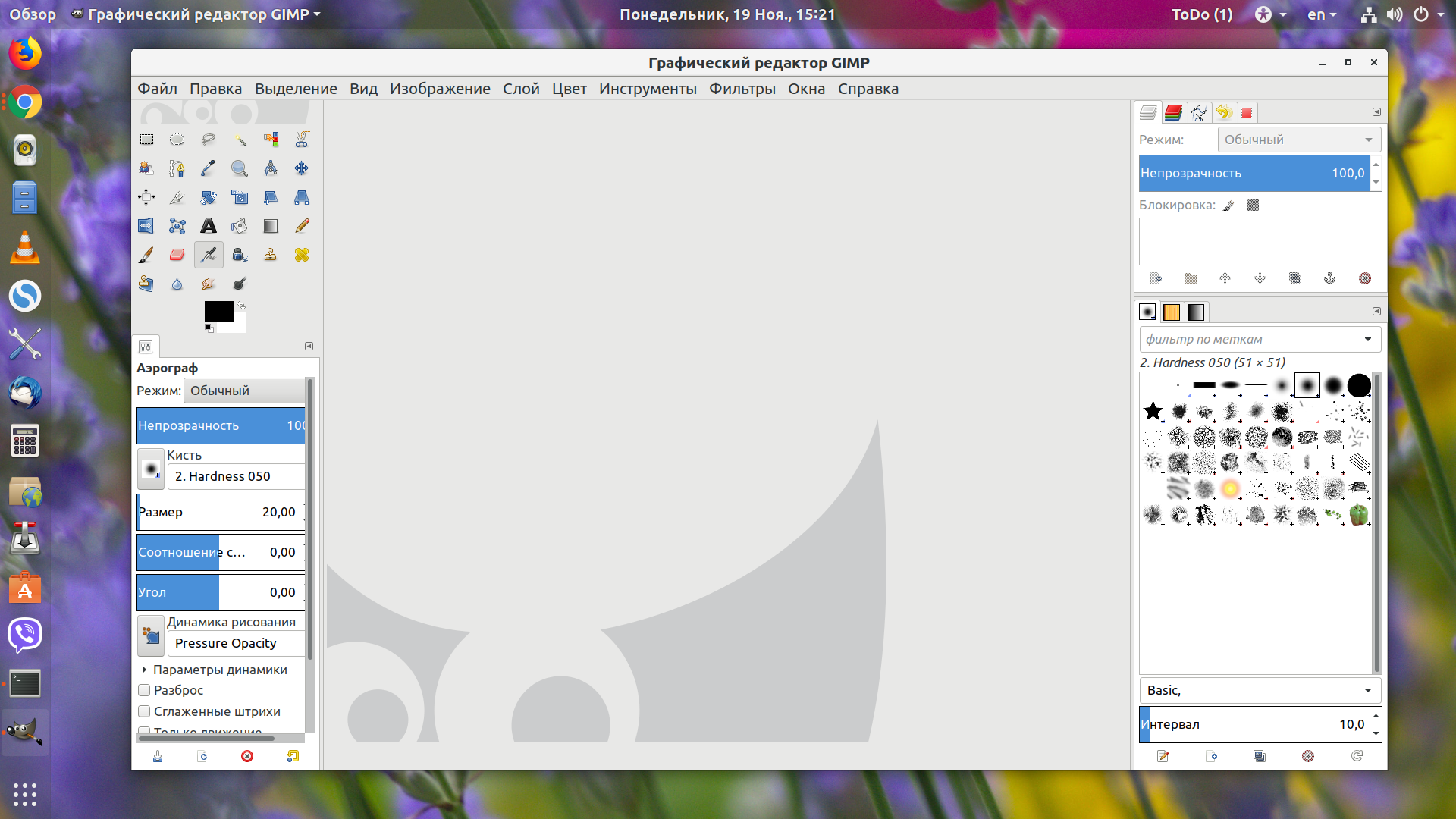Open brush selector next to Кисть

(151, 469)
